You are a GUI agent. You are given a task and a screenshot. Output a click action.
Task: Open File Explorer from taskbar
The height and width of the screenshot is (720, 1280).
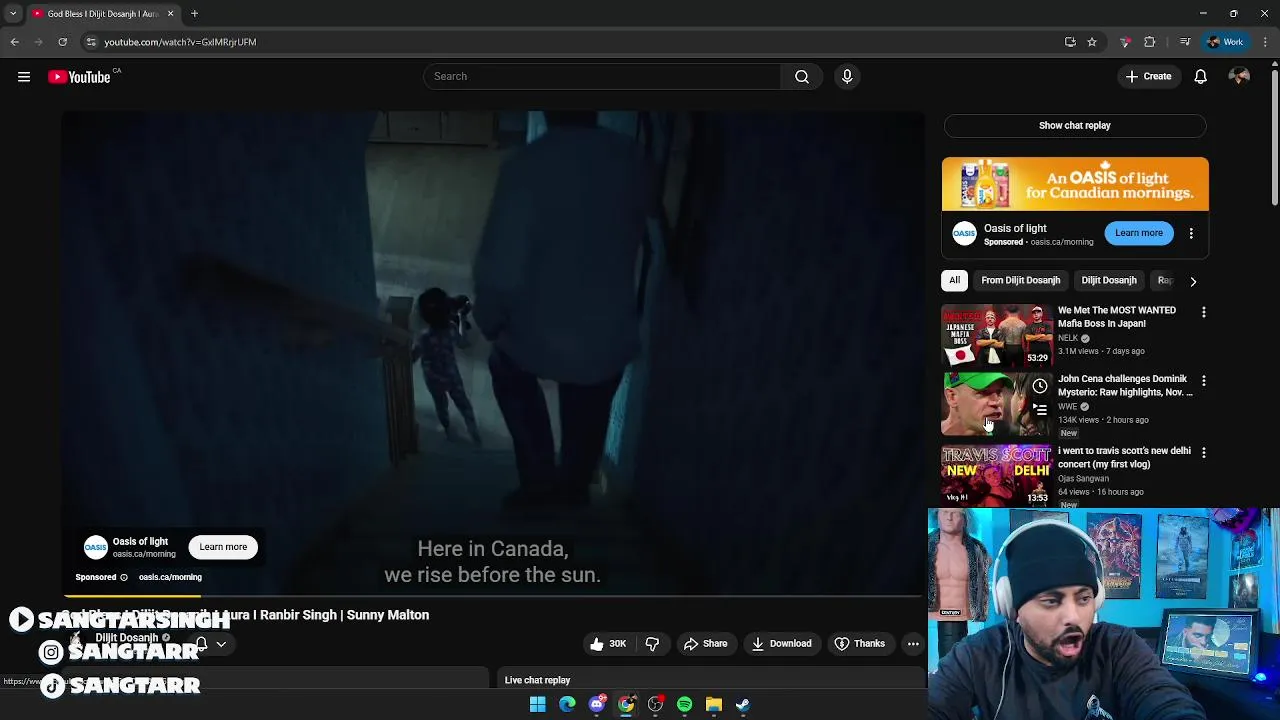[713, 705]
